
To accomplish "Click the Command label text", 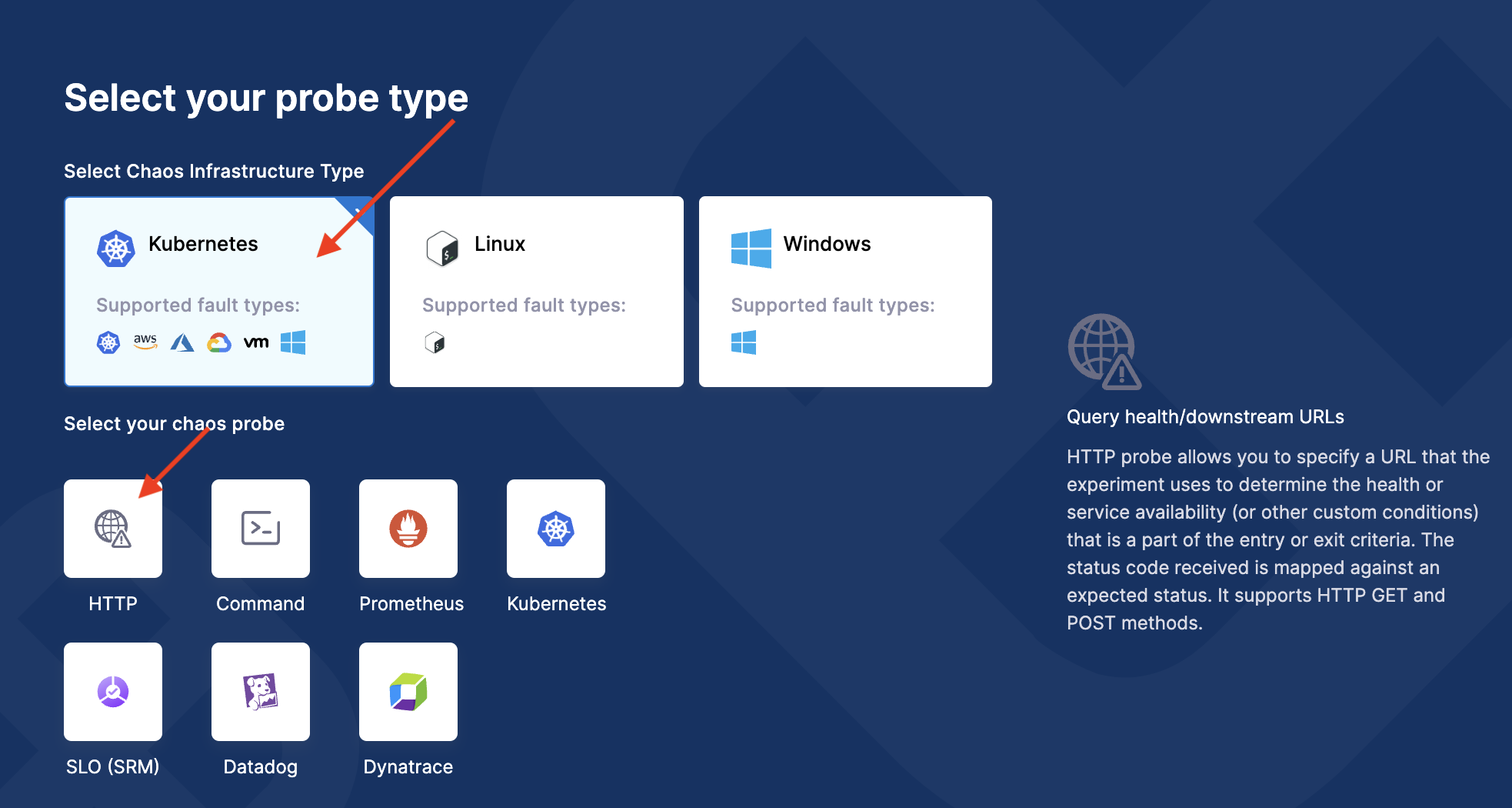I will pyautogui.click(x=261, y=604).
